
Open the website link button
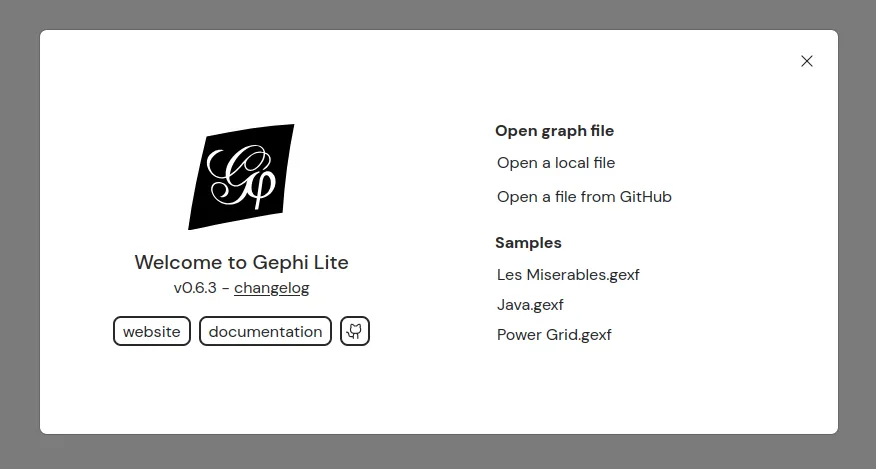coord(152,332)
